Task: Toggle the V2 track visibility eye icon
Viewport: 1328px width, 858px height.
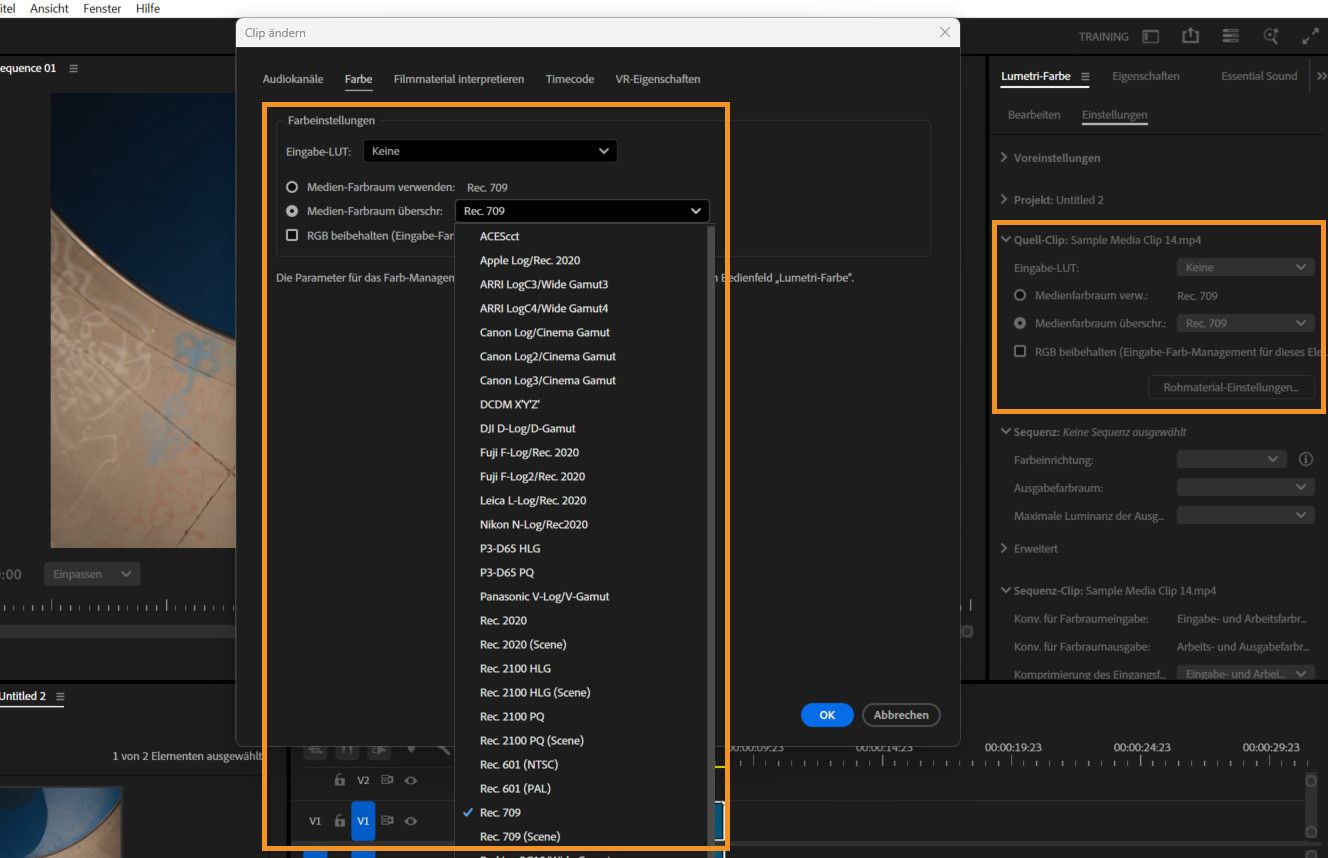Action: (x=411, y=780)
